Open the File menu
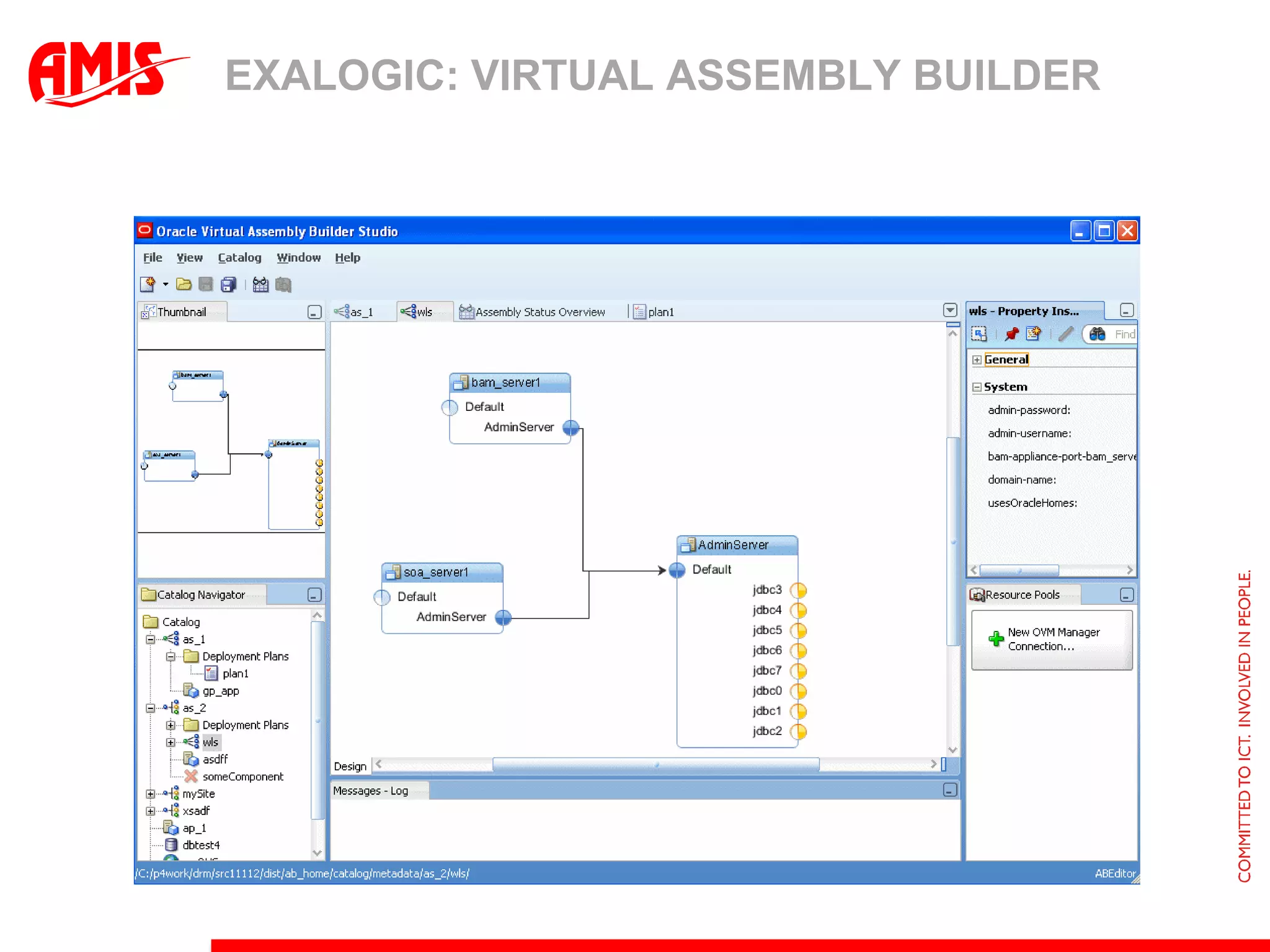 pos(153,258)
